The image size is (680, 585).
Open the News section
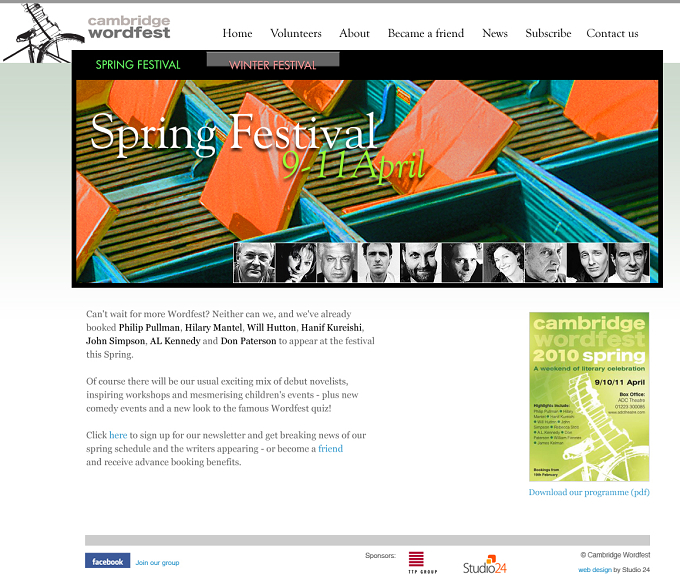495,33
